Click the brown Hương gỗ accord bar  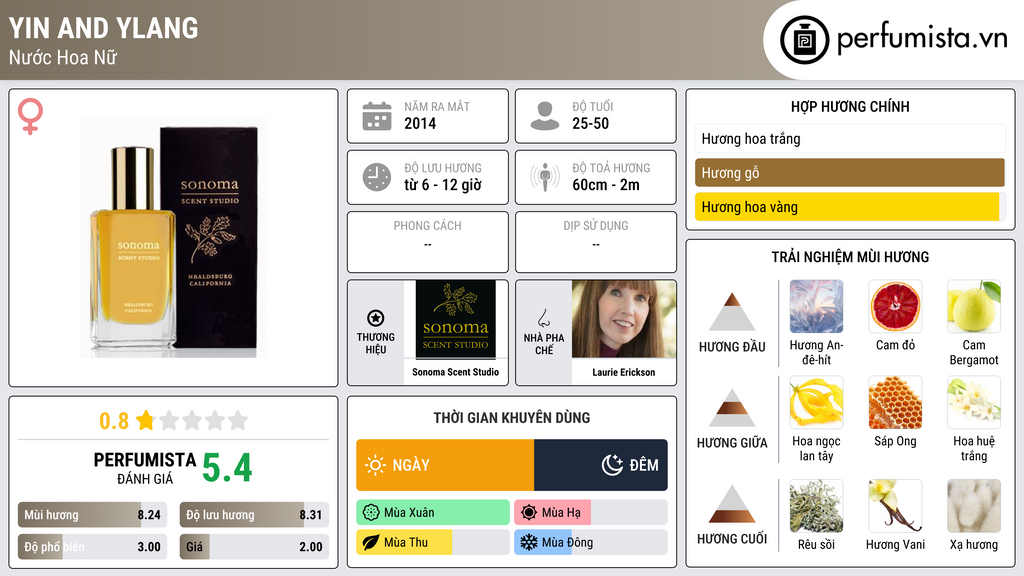point(850,173)
